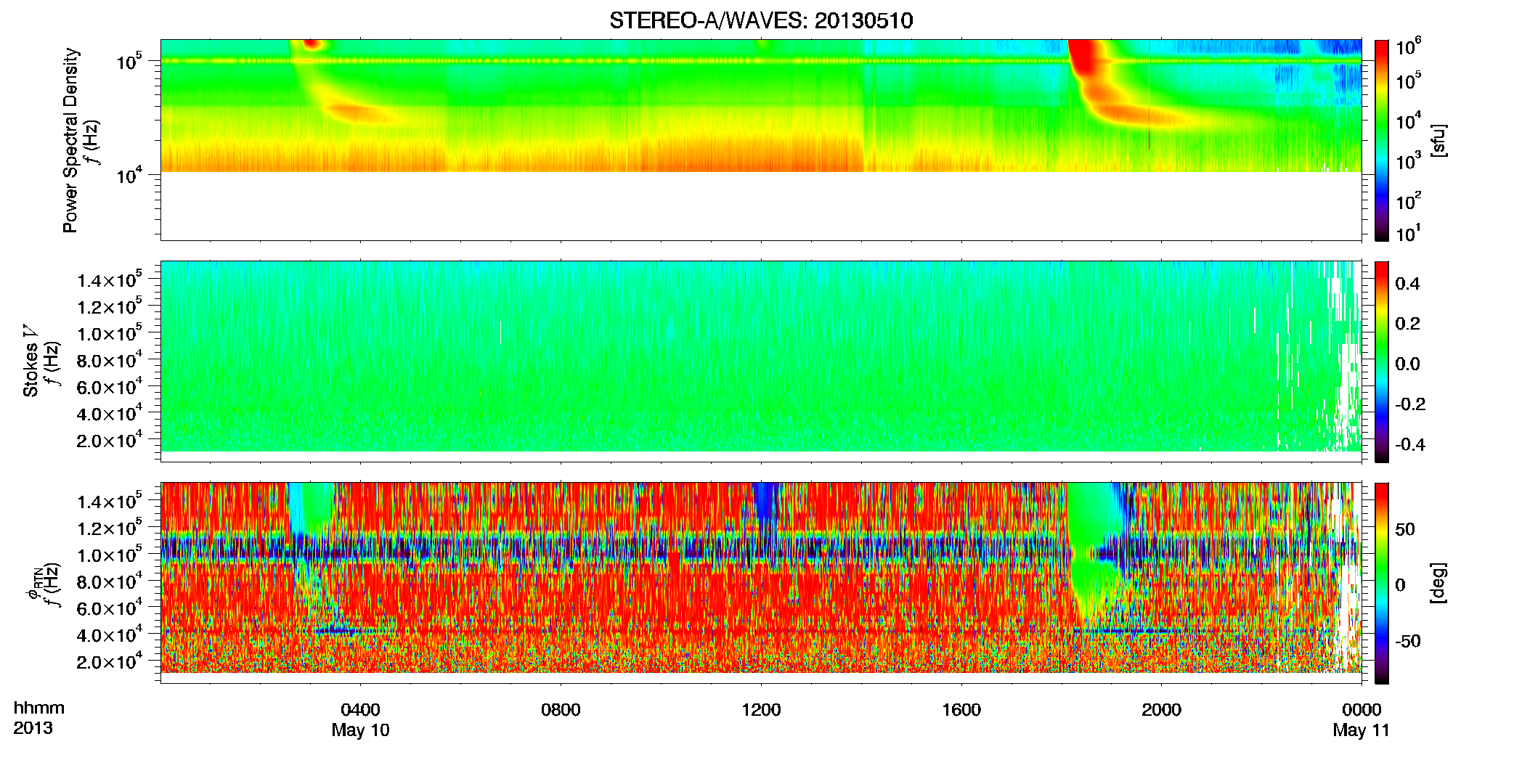This screenshot has width=1522, height=784.
Task: Click the "1600" time tick label
Action: (961, 709)
